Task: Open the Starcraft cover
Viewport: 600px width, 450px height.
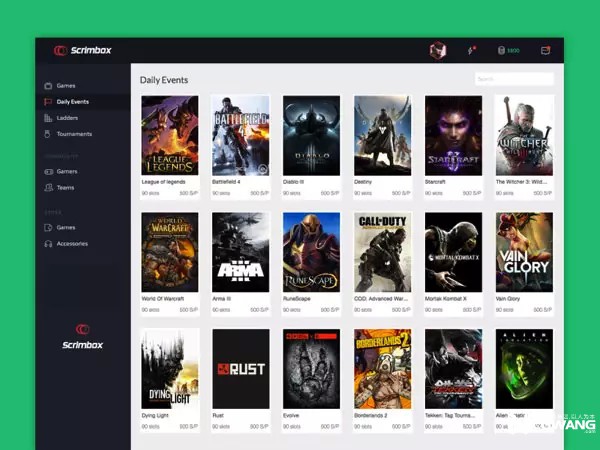Action: [x=453, y=135]
